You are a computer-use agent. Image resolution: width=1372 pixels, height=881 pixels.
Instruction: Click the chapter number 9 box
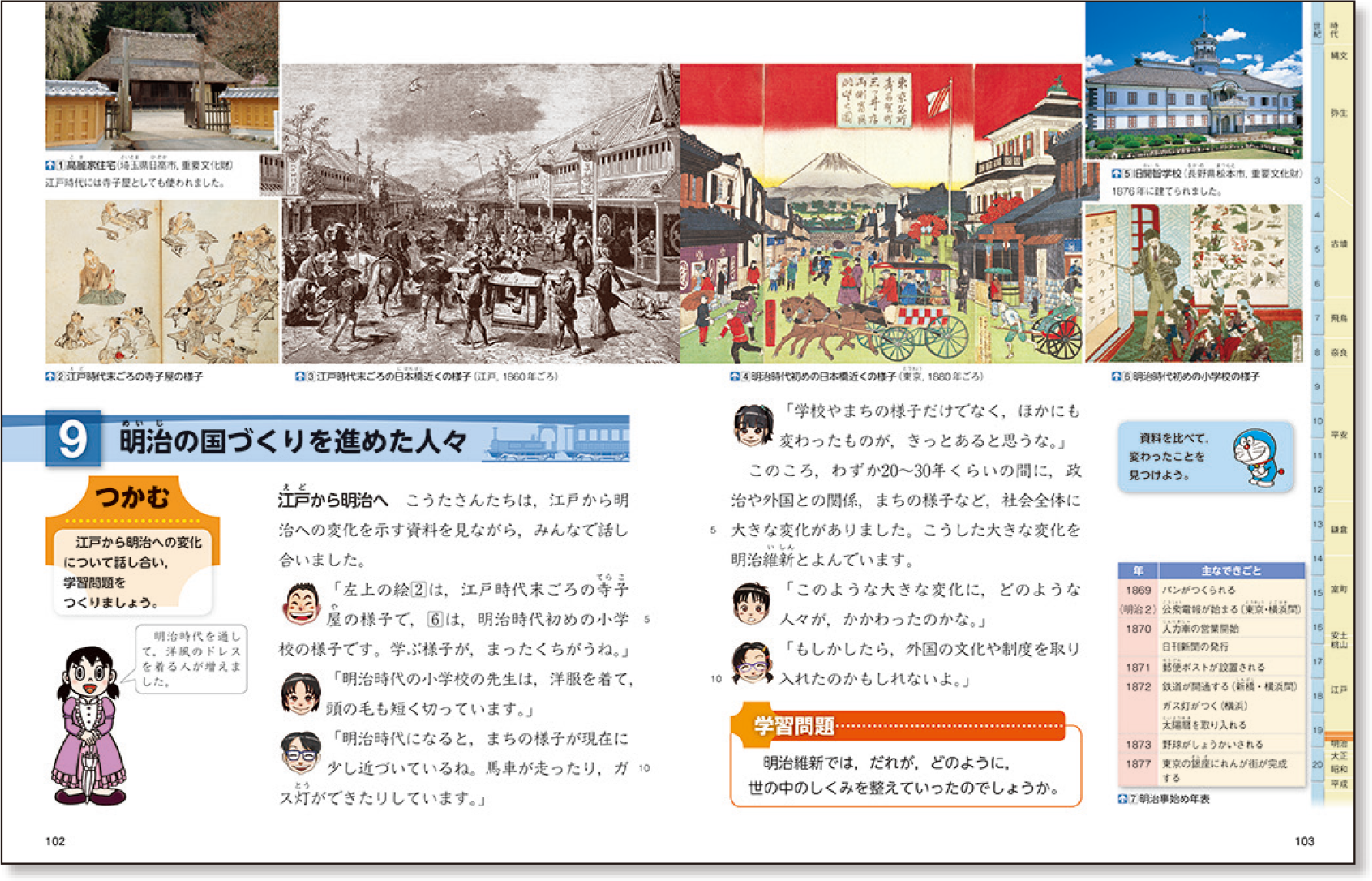point(73,439)
